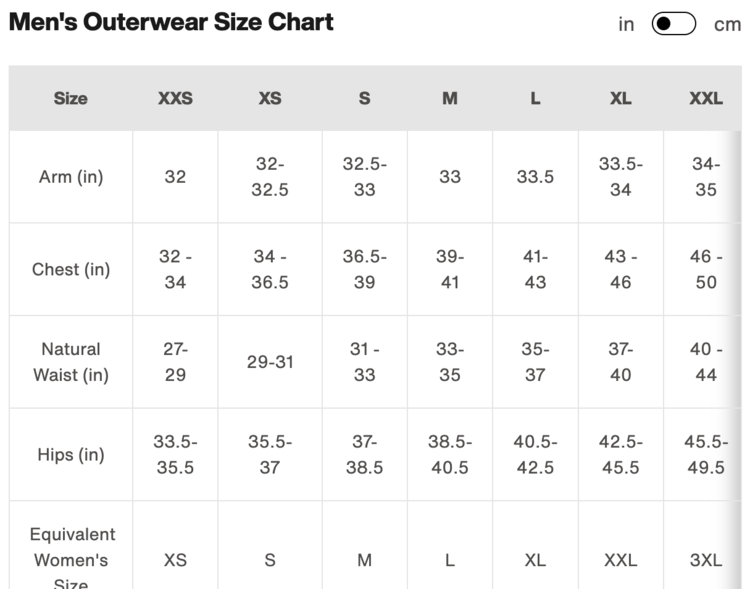Select the 34-35 arm length cell
This screenshot has height=589, width=750.
click(706, 177)
